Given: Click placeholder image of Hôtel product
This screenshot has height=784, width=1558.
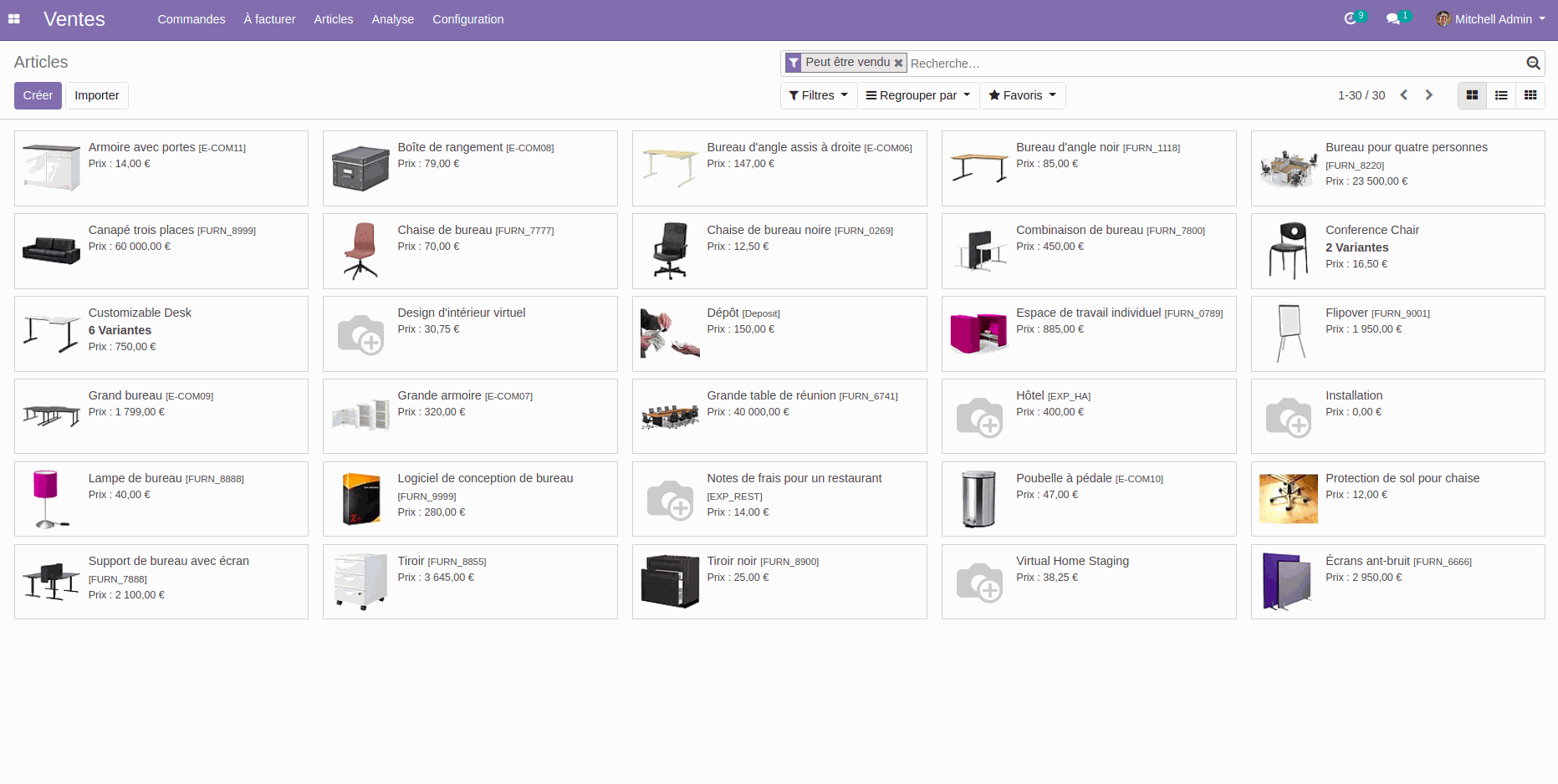Looking at the screenshot, I should tap(979, 416).
